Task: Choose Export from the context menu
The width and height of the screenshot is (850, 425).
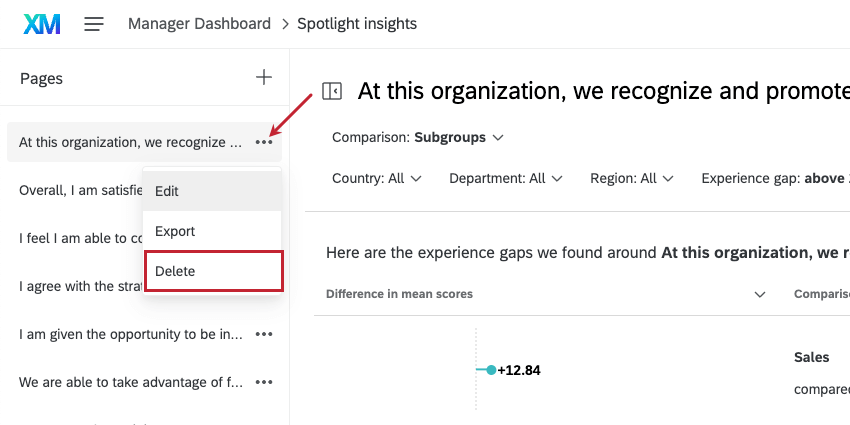Action: click(x=175, y=231)
